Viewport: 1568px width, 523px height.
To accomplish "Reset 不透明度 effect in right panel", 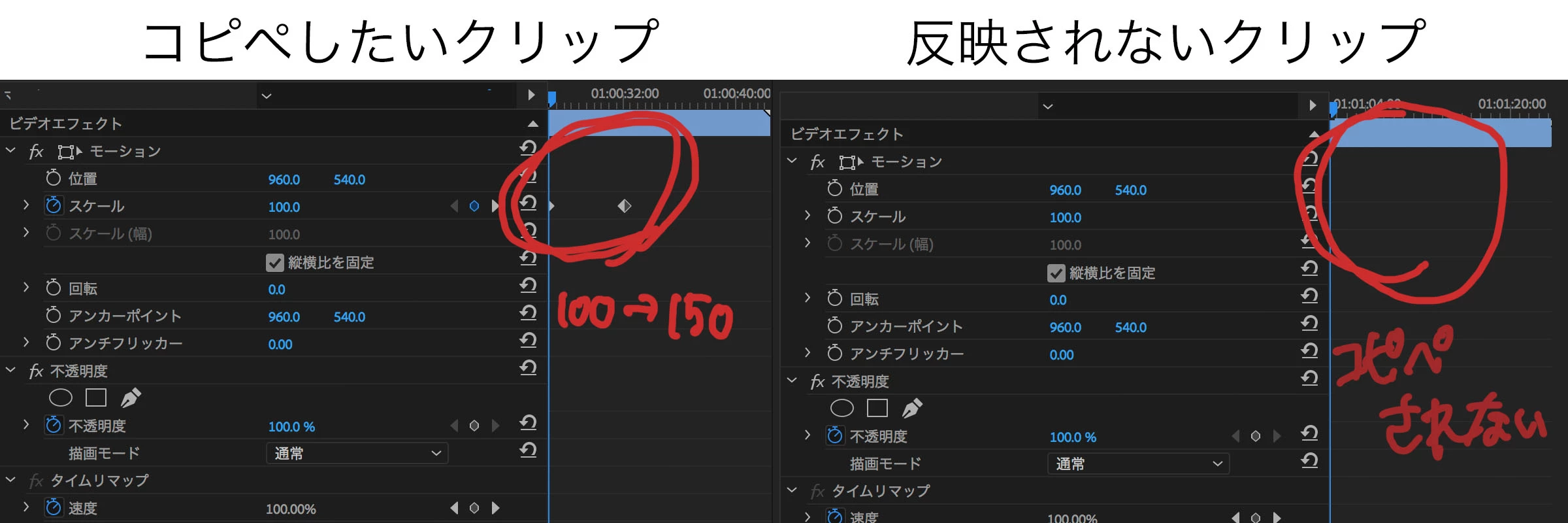I will (x=1309, y=379).
